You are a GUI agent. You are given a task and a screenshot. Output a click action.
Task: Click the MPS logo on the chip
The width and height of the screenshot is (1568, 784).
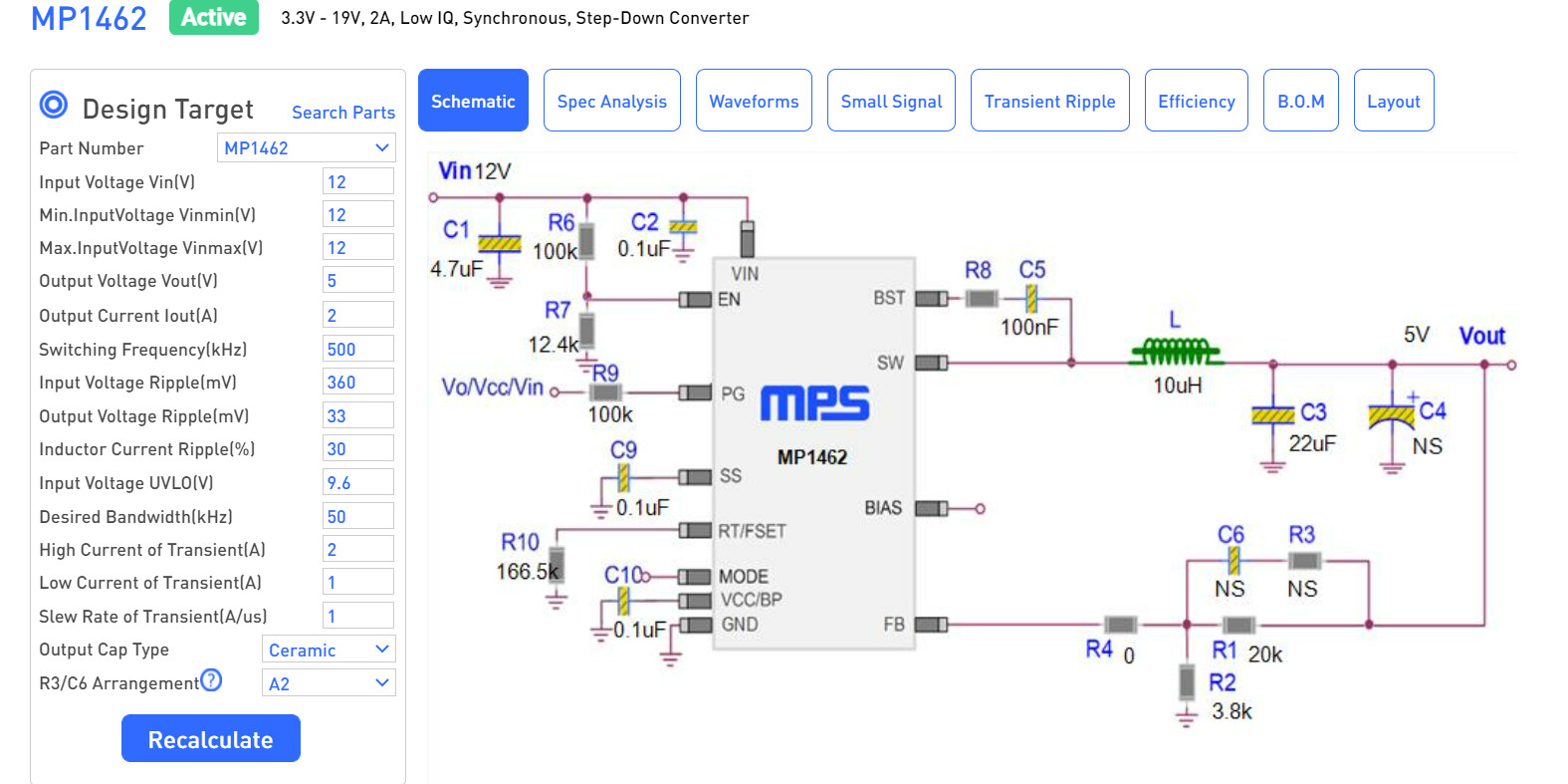point(814,403)
